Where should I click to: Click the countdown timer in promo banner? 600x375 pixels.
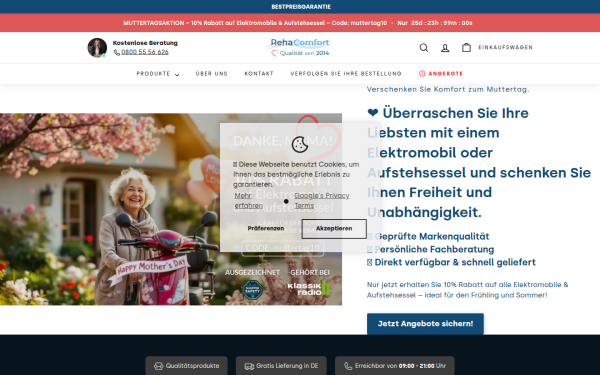click(x=442, y=23)
